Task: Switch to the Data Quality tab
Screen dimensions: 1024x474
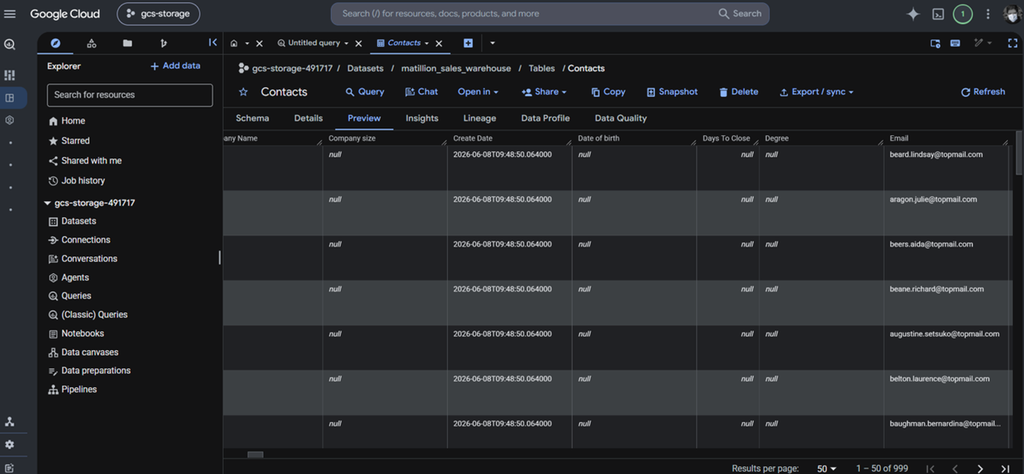Action: tap(620, 118)
